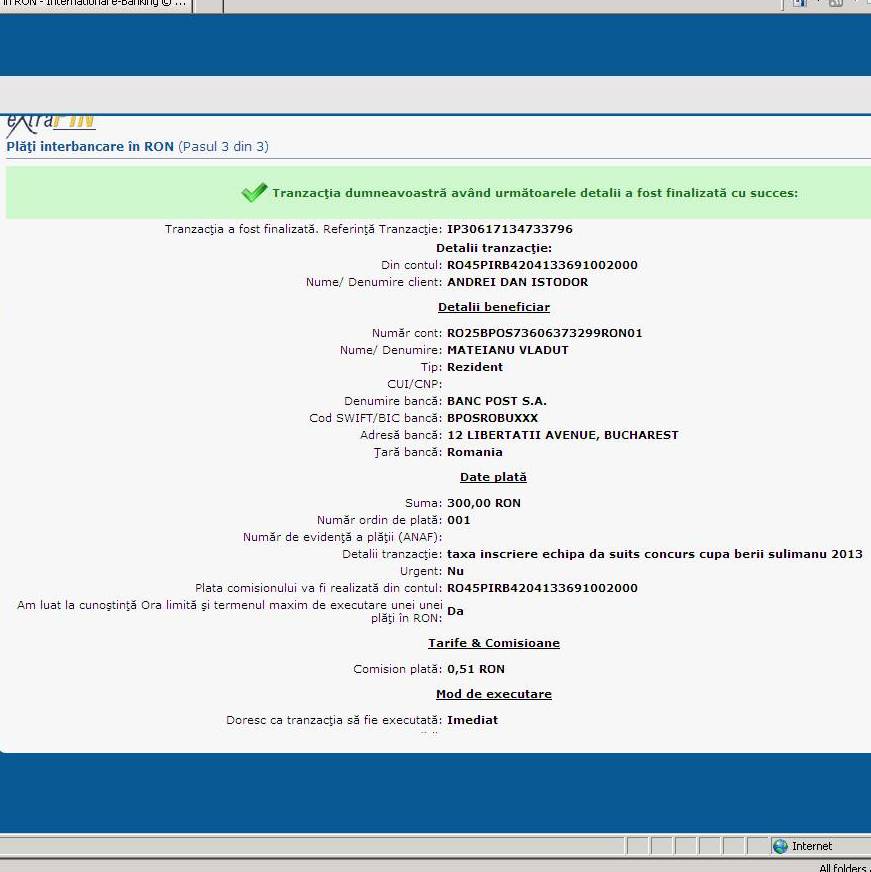Image resolution: width=871 pixels, height=872 pixels.
Task: Click the extraFIN logo
Action: [x=51, y=122]
